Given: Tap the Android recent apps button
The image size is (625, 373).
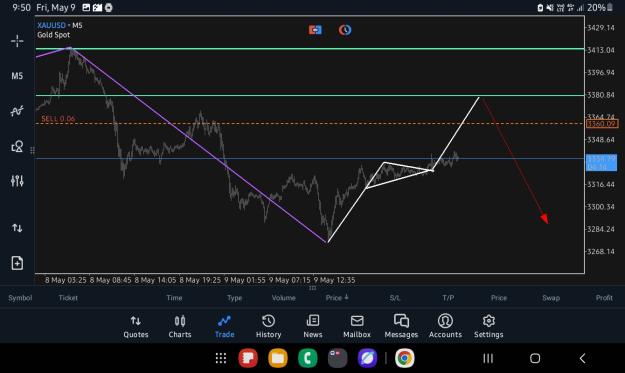Looking at the screenshot, I should tap(488, 358).
